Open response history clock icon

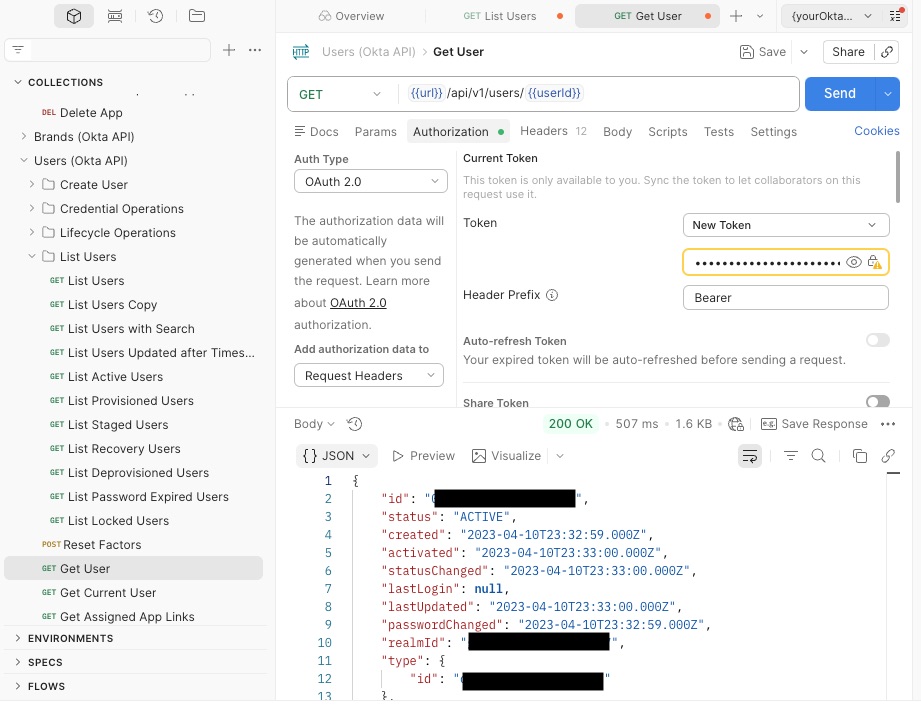pyautogui.click(x=354, y=423)
